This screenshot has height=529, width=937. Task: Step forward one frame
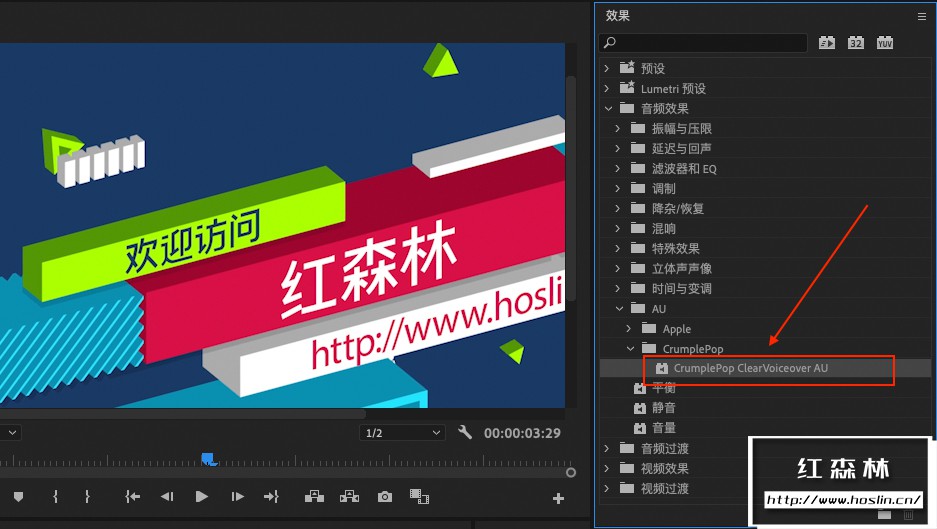tap(237, 497)
